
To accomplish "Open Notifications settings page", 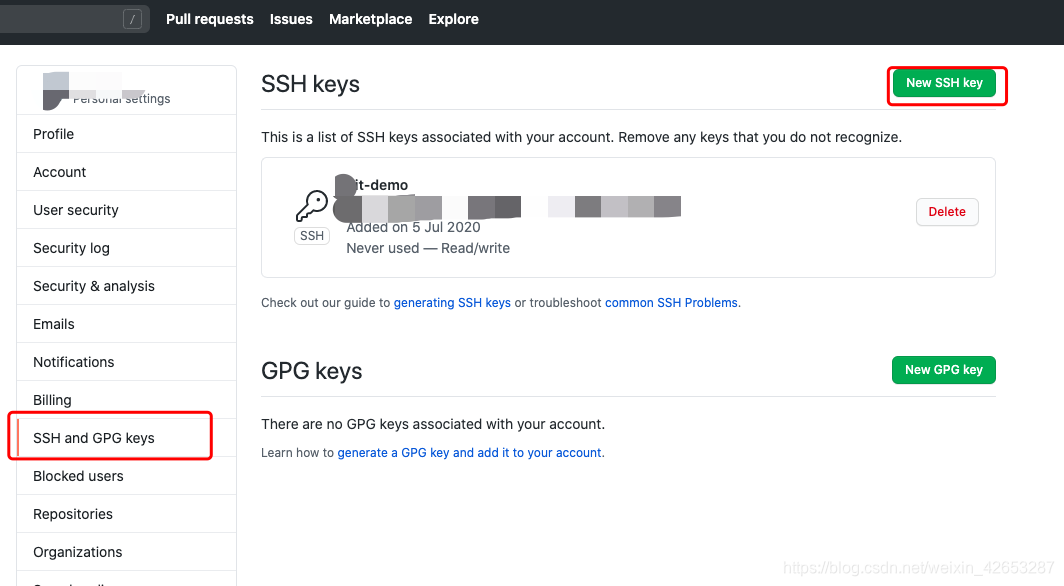I will pos(127,362).
